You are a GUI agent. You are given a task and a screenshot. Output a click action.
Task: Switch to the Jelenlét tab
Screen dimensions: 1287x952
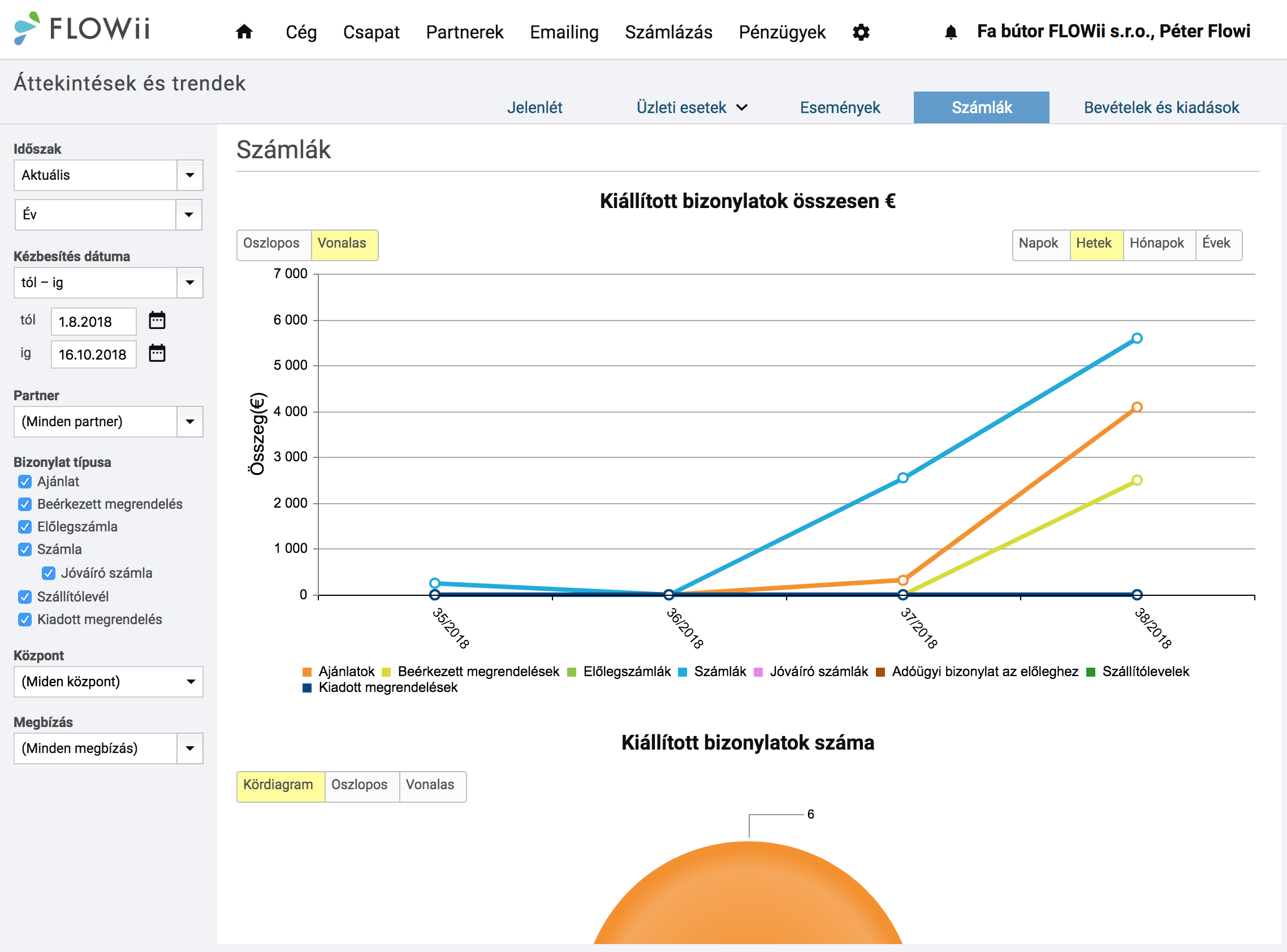(x=534, y=108)
